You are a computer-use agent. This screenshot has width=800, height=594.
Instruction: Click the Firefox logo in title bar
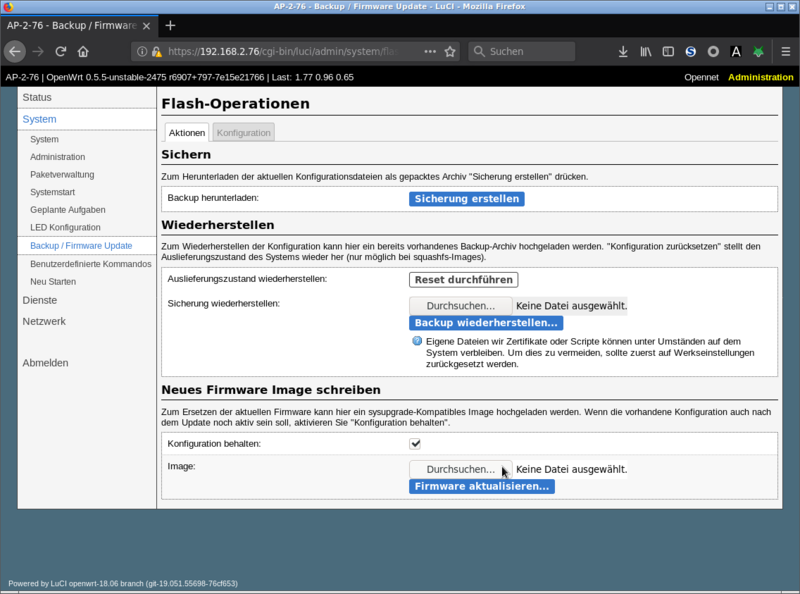[x=8, y=7]
